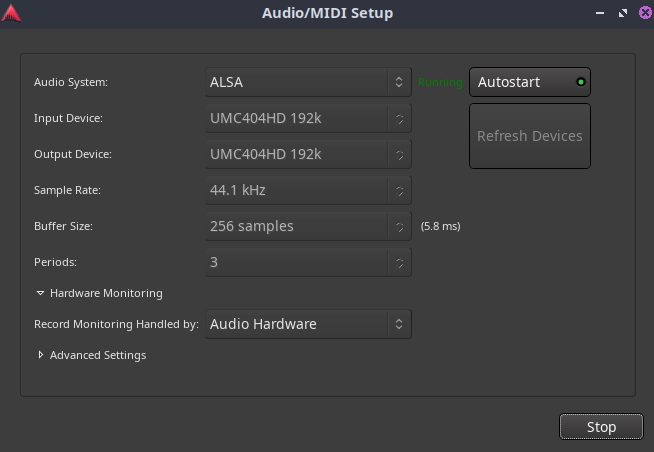The height and width of the screenshot is (452, 654).
Task: Open the Sample Rate dropdown showing 44.1 kHz
Action: click(x=308, y=190)
